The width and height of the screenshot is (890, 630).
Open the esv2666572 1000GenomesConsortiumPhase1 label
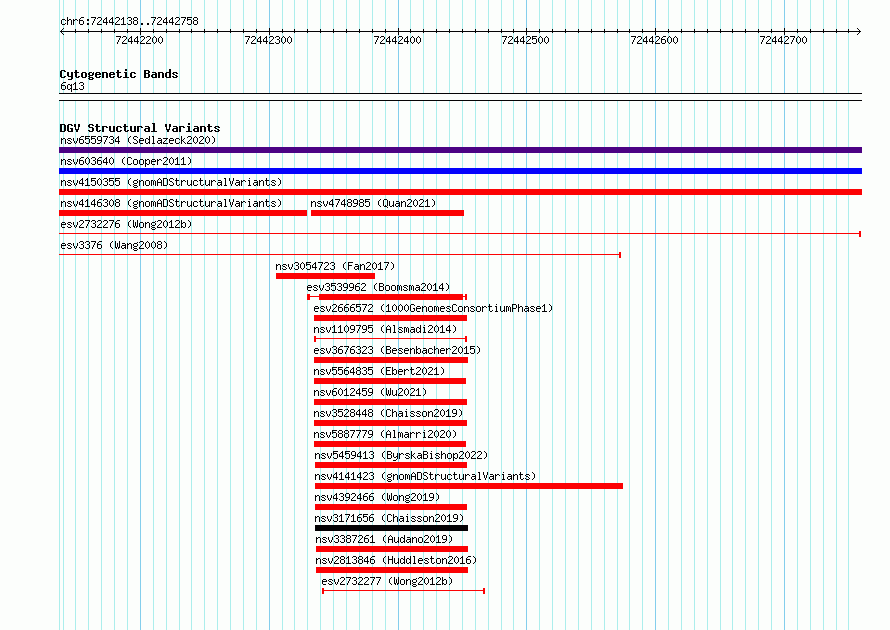433,308
